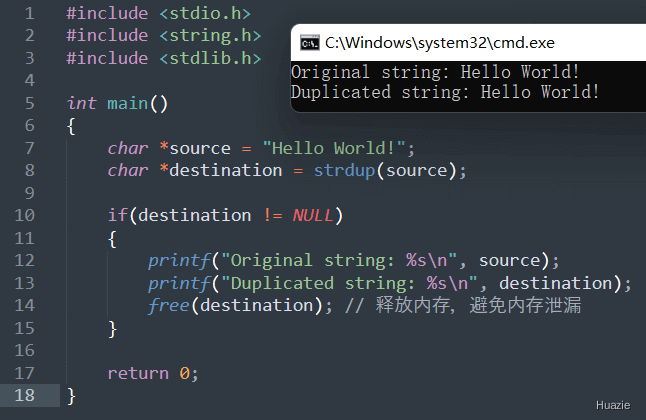
Task: Click the Chinese comment on line 14
Action: (x=463, y=306)
